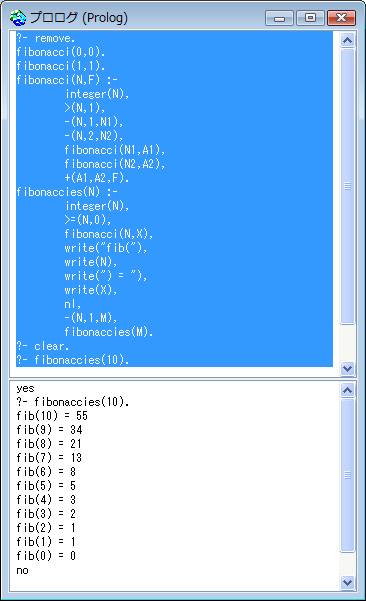Click the 'no' result at output bottom

pos(22,570)
